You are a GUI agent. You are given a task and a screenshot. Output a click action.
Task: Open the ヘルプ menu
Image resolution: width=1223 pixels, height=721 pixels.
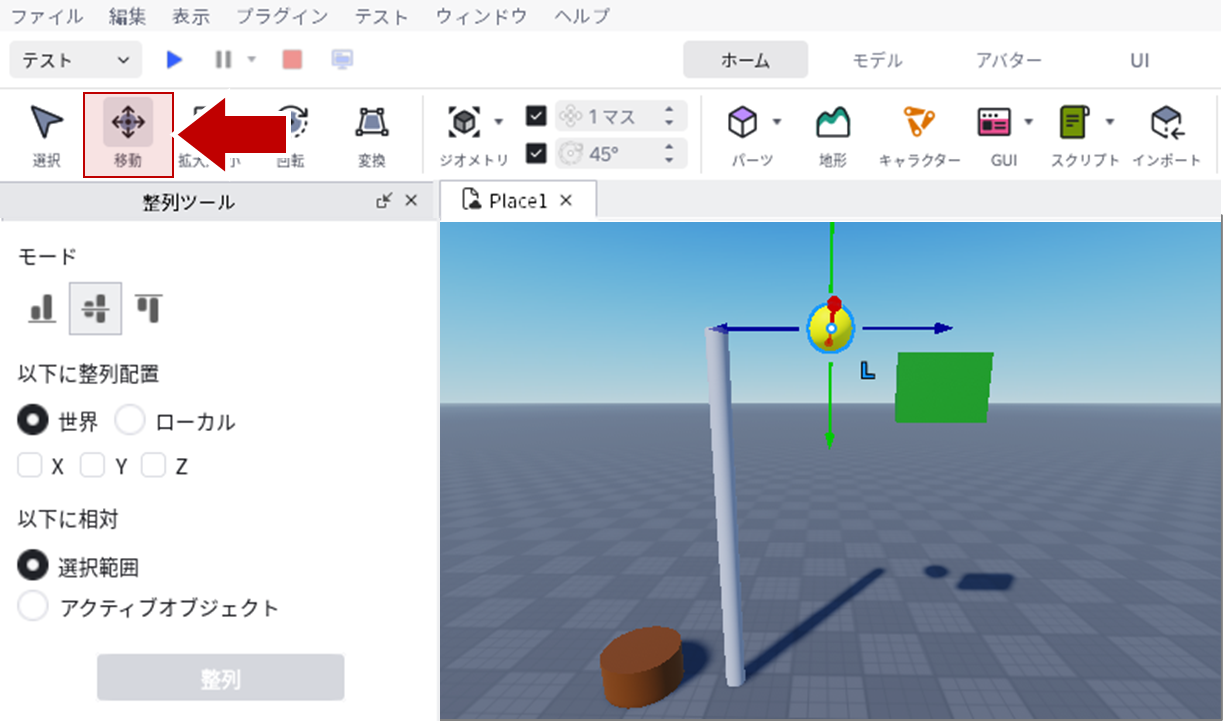[581, 16]
